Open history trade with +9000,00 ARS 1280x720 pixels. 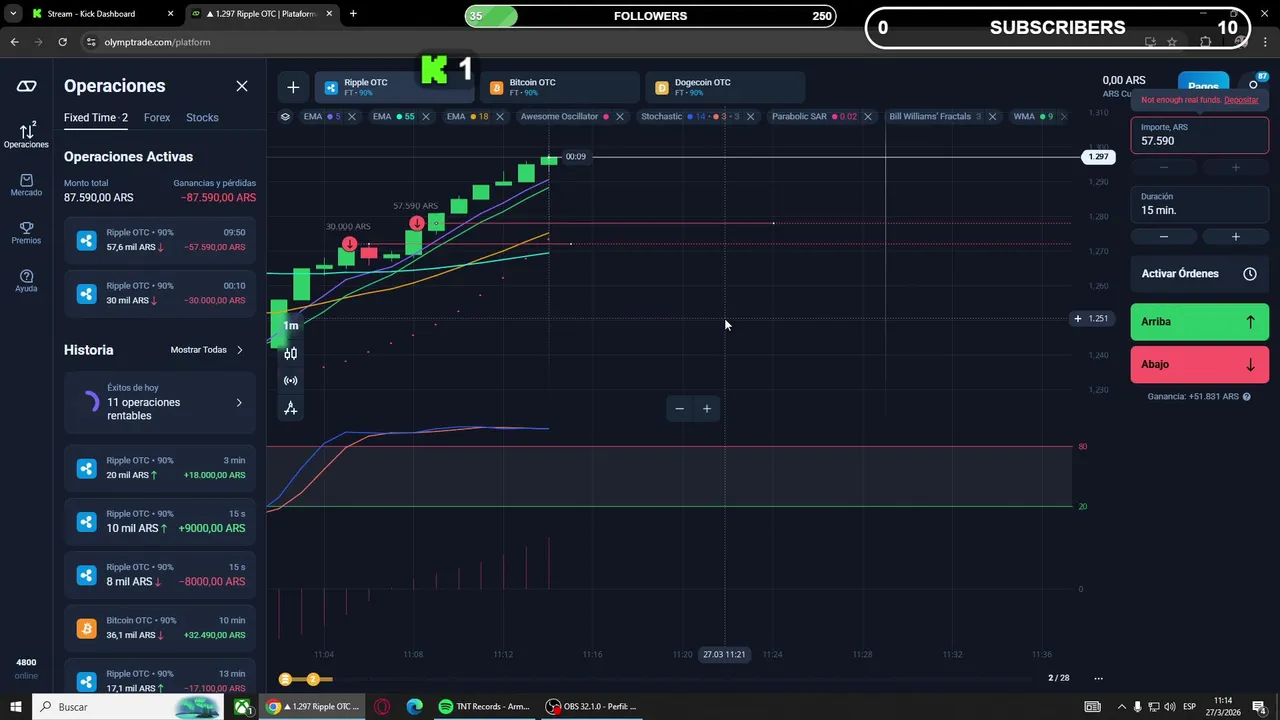click(x=160, y=521)
